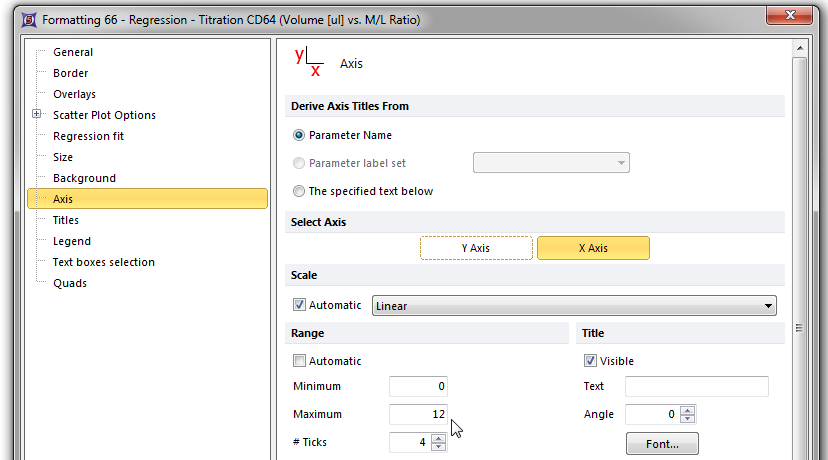Click the Title Text input field

pyautogui.click(x=696, y=386)
